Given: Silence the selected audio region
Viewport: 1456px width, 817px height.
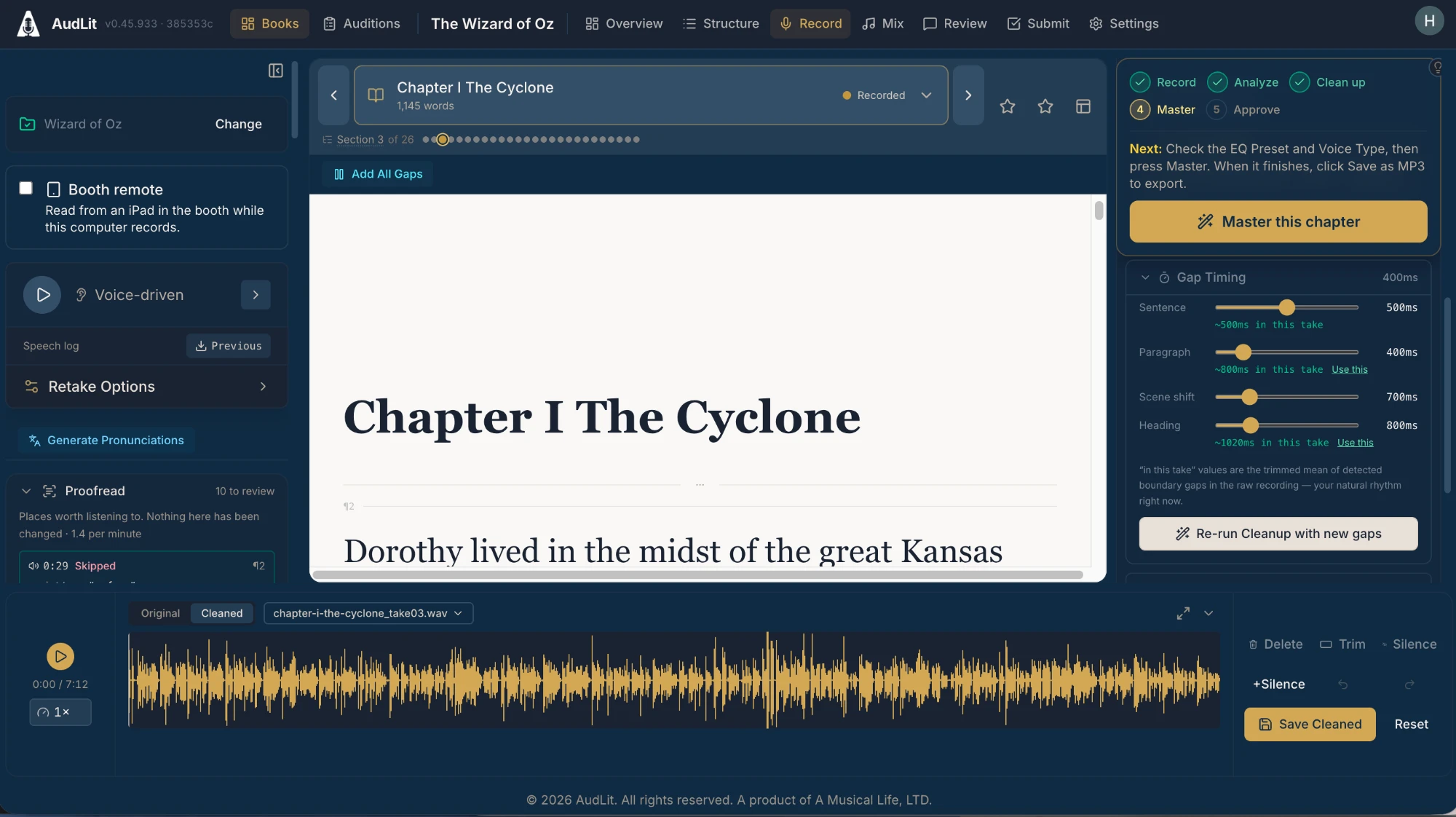Looking at the screenshot, I should pyautogui.click(x=1409, y=644).
